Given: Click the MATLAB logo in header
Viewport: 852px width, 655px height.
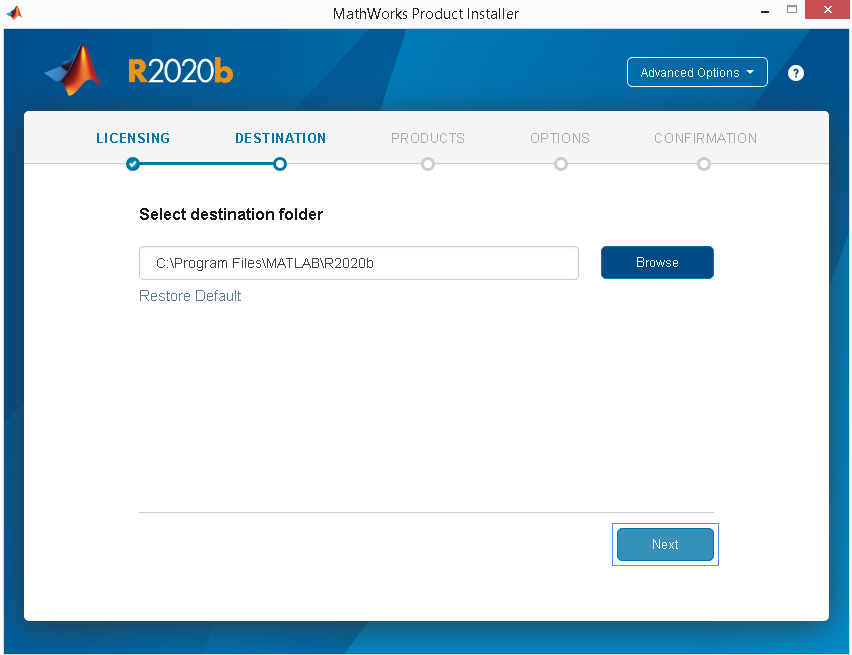Looking at the screenshot, I should click(75, 71).
